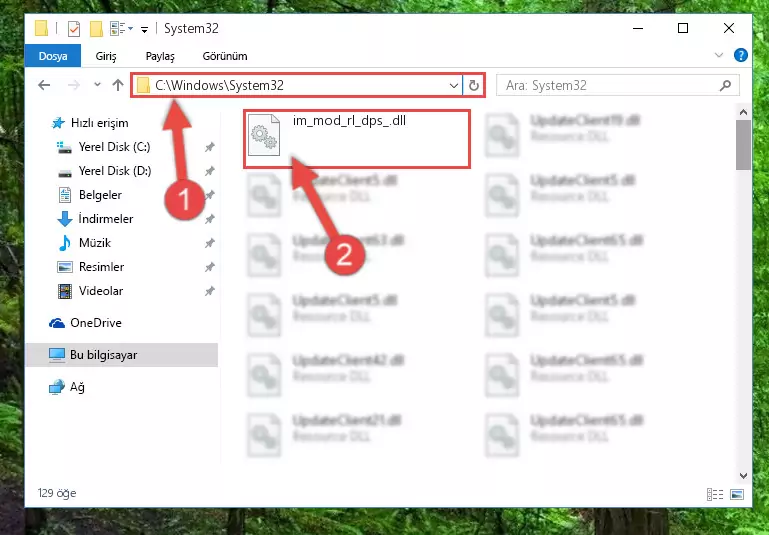Refresh the System32 folder
Screen dimensions: 769x535
point(473,86)
